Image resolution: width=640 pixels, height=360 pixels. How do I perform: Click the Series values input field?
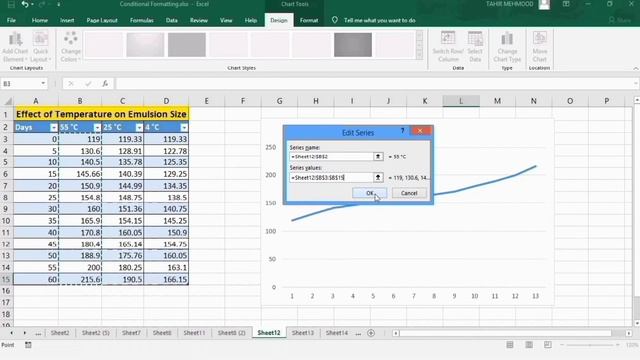click(x=331, y=177)
